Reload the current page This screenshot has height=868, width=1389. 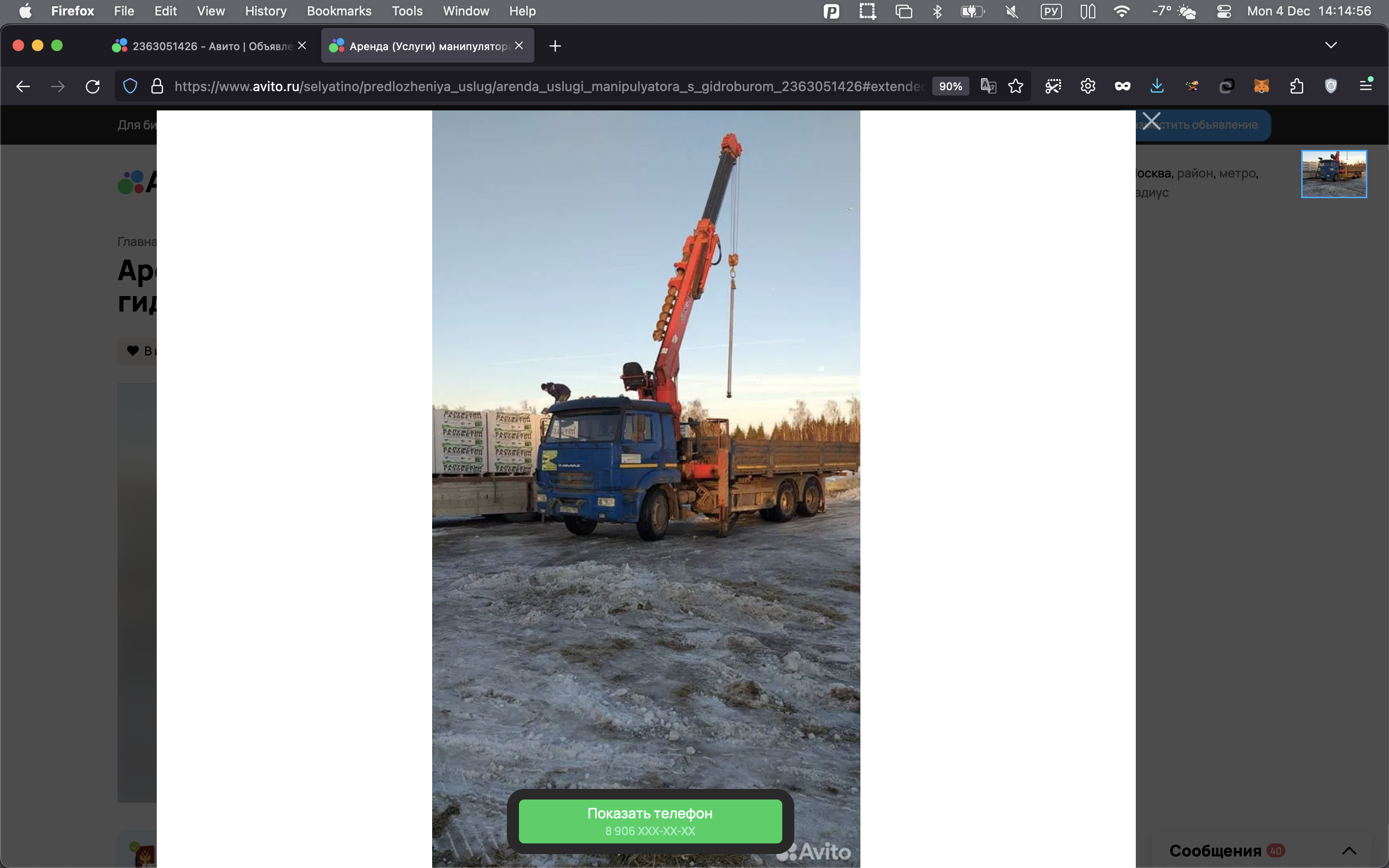[x=93, y=86]
